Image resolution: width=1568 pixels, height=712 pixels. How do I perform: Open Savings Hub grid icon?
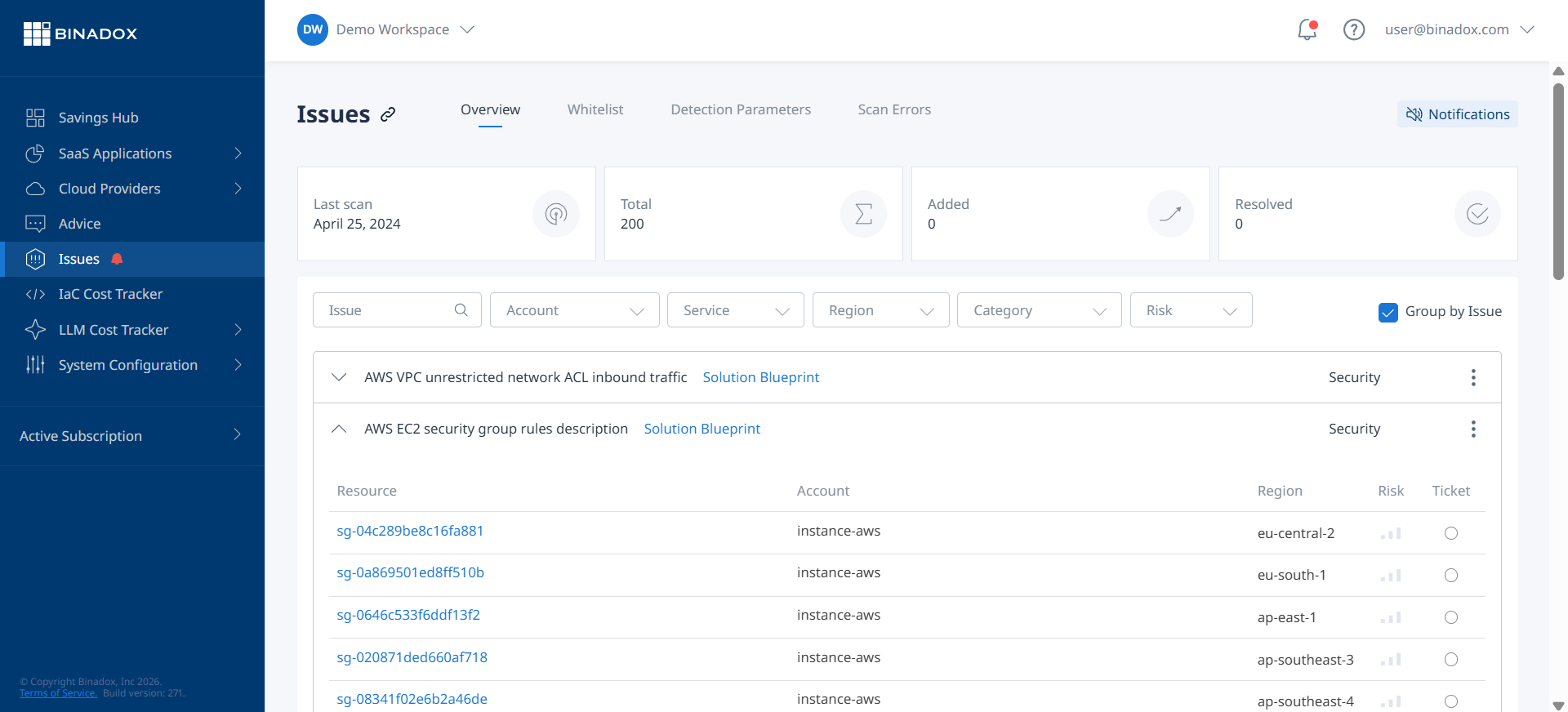35,118
